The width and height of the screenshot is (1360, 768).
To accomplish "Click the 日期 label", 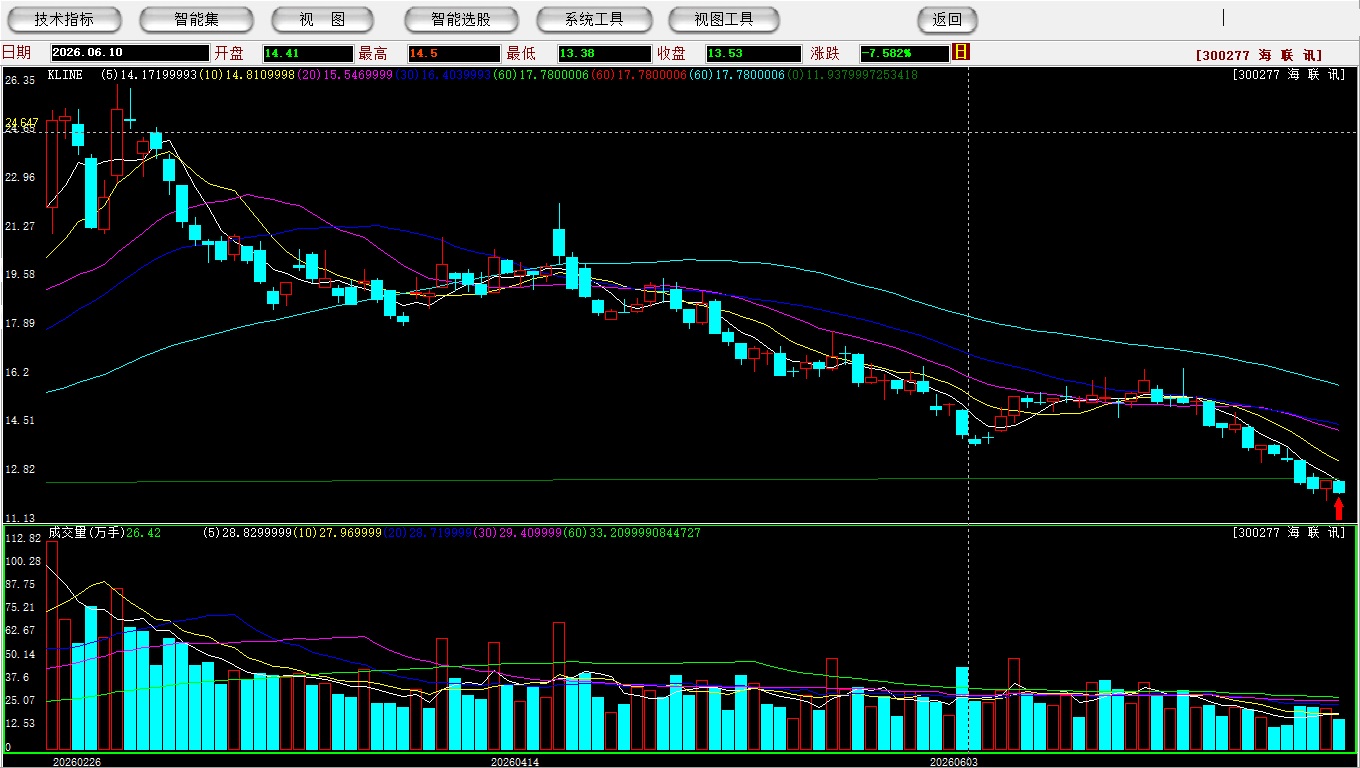I will [16, 53].
